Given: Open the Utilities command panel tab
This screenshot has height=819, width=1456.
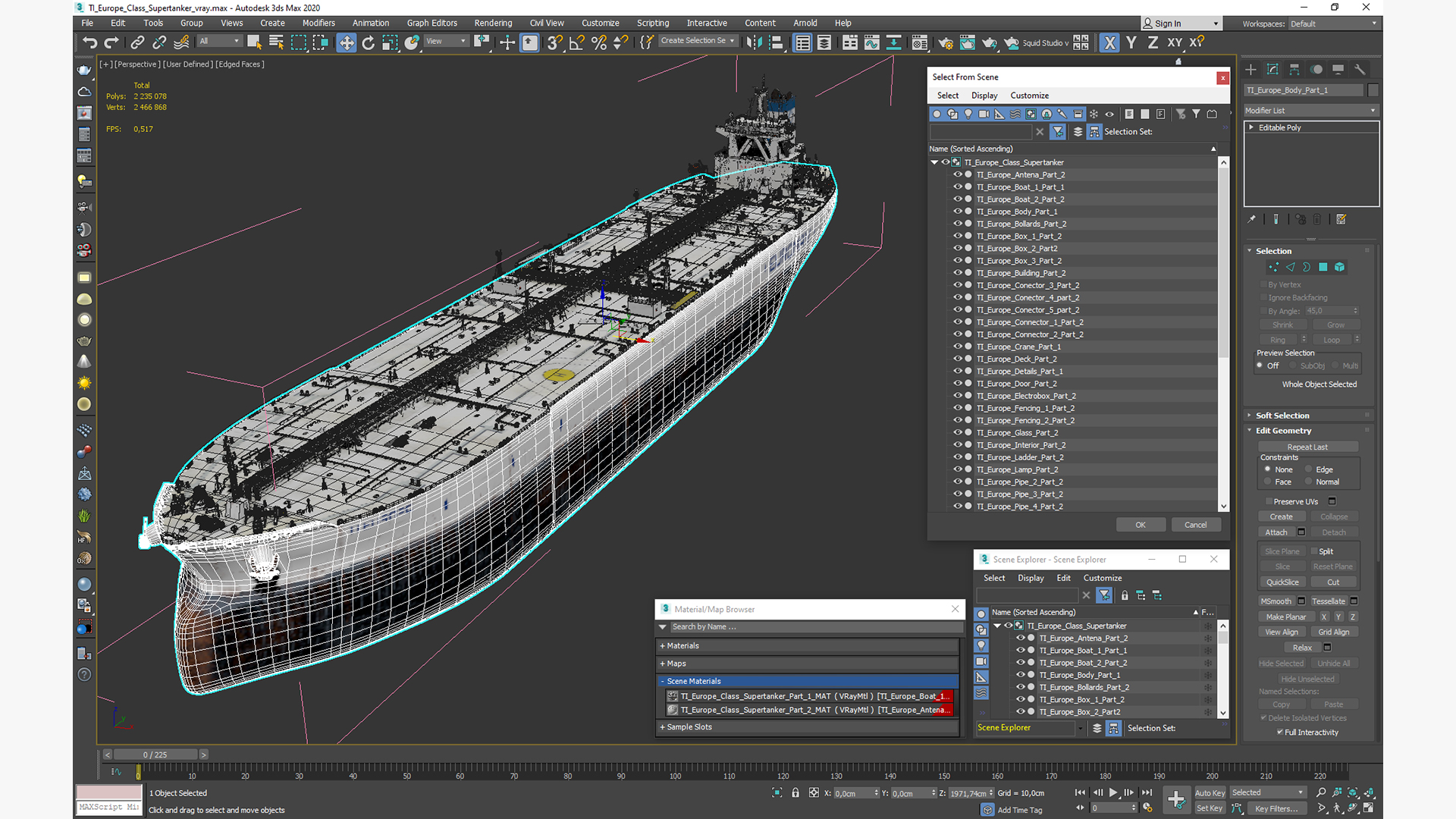Looking at the screenshot, I should click(1360, 69).
